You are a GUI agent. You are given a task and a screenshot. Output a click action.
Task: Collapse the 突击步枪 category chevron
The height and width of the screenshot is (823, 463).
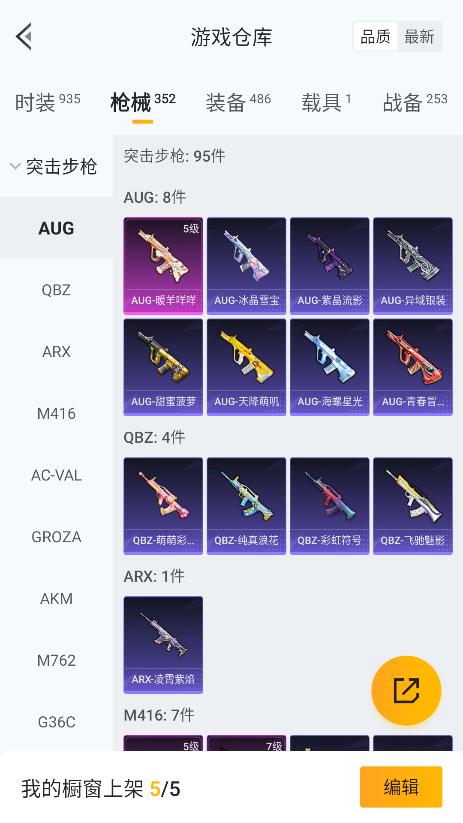tap(15, 166)
